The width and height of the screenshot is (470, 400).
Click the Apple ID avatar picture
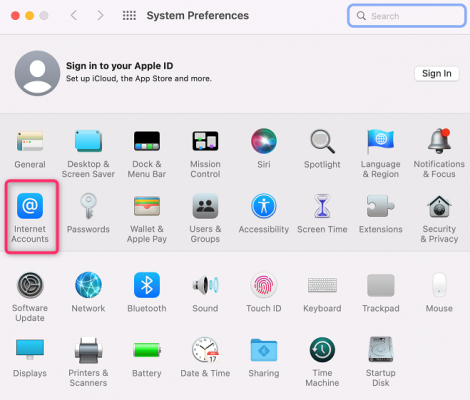(x=37, y=73)
